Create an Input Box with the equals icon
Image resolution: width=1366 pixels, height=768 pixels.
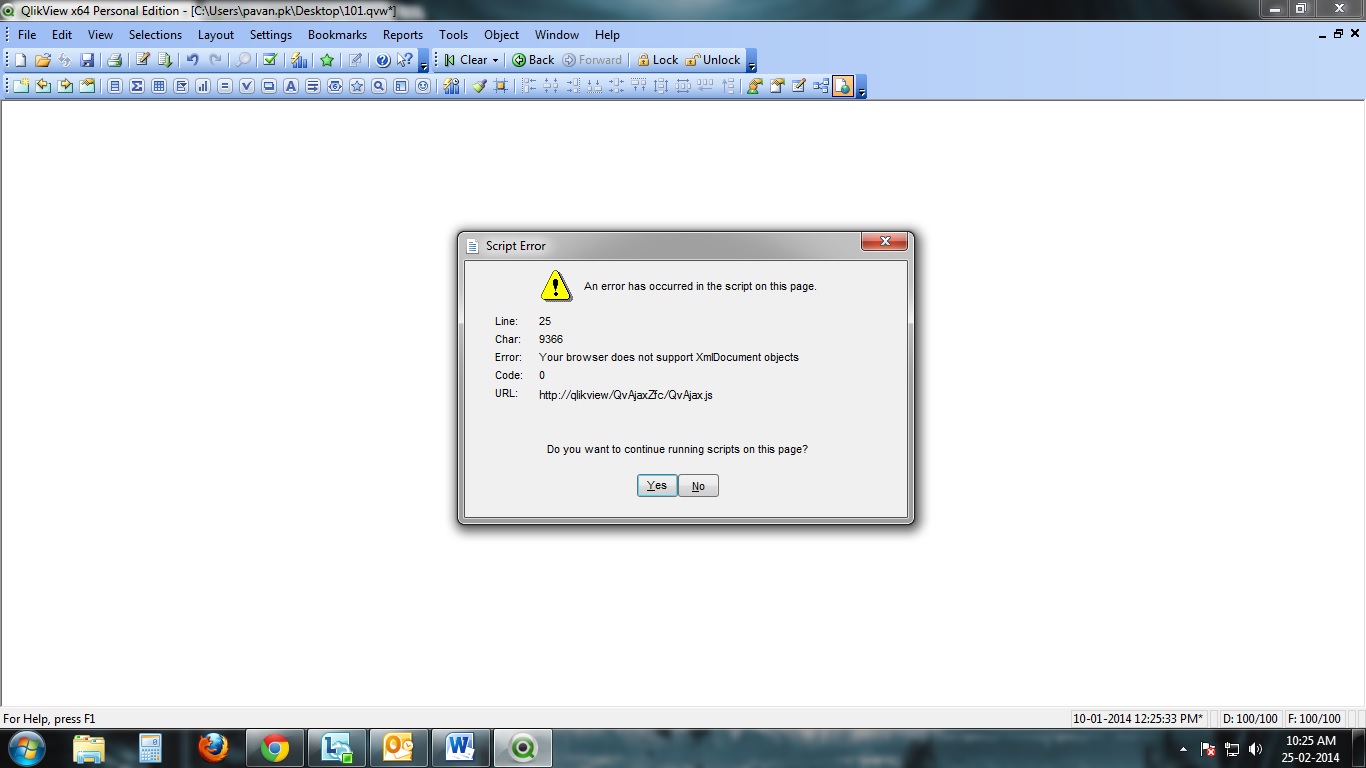coord(225,86)
